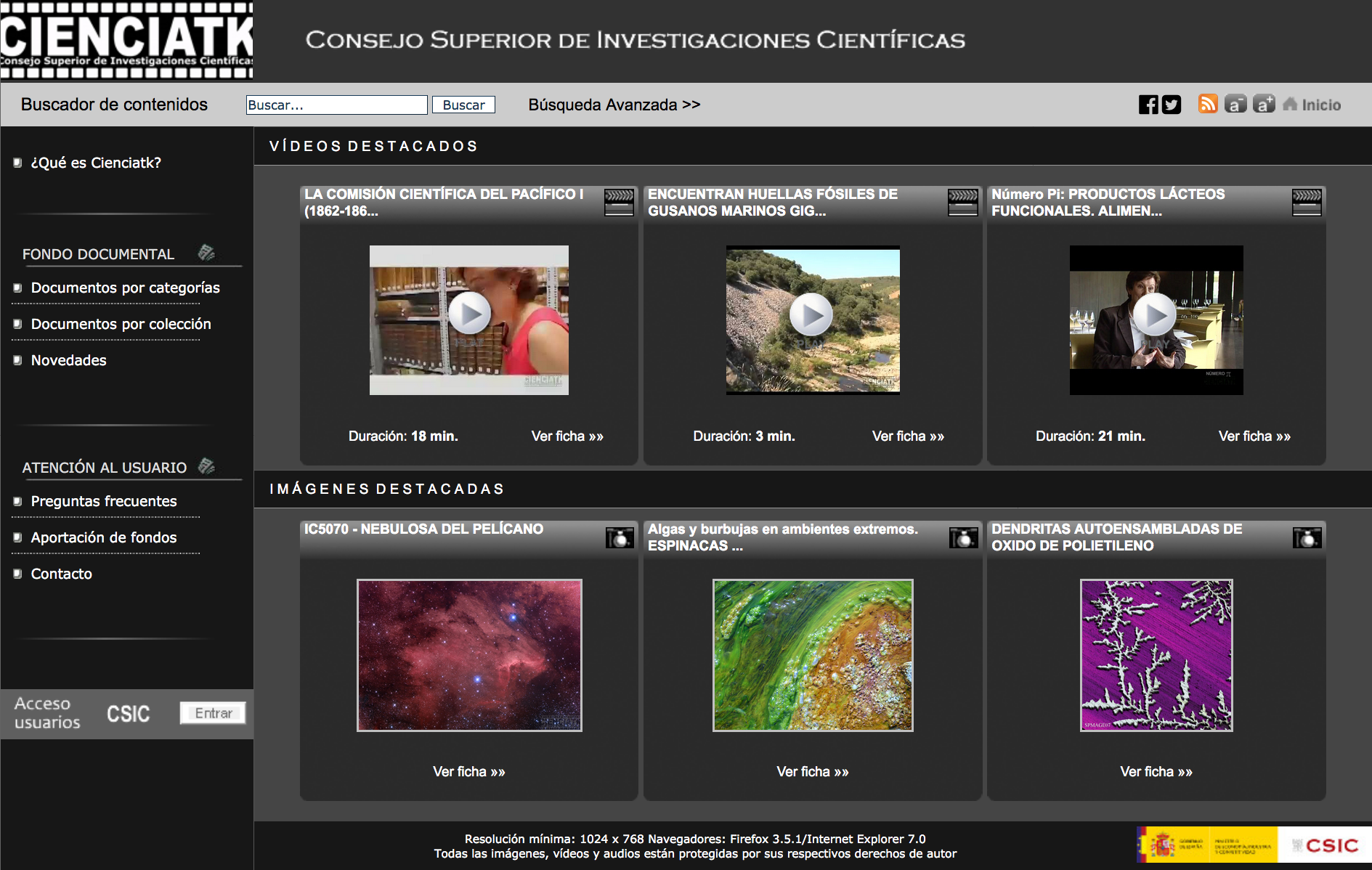Open the Facebook icon in the toolbar
This screenshot has width=1372, height=870.
click(1148, 105)
